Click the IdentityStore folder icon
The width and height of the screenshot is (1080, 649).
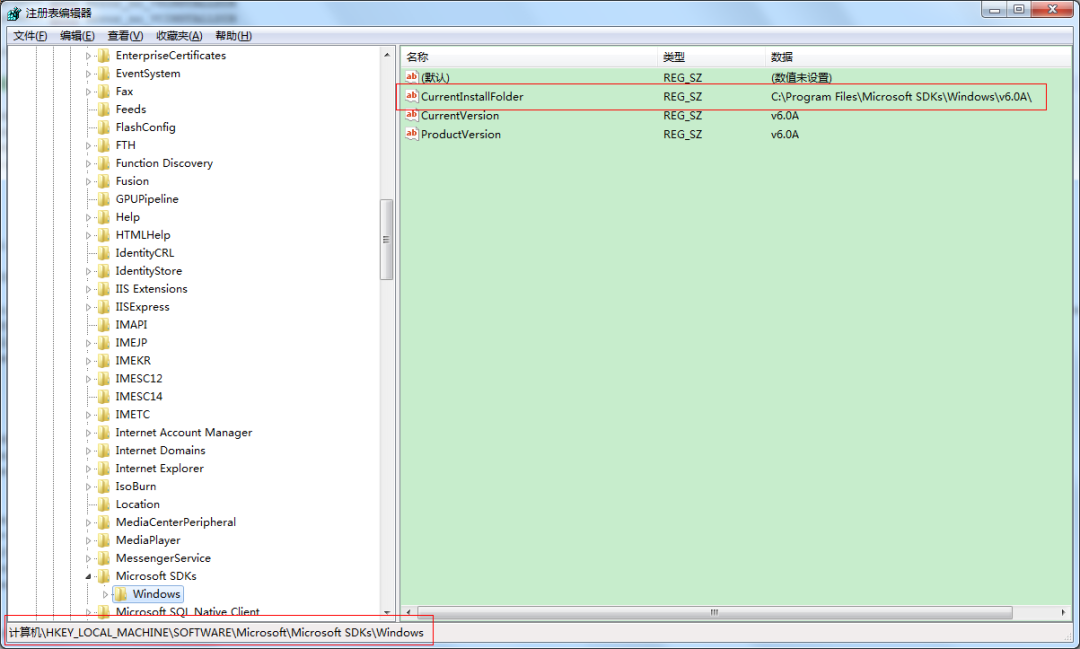[x=104, y=271]
